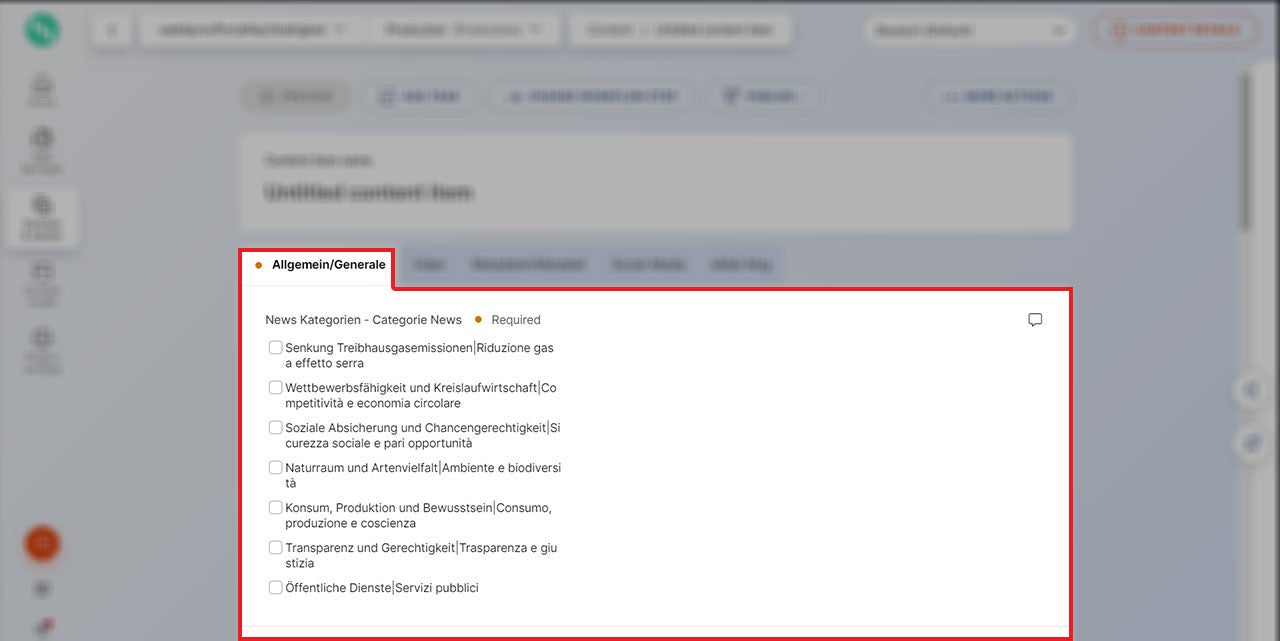Viewport: 1280px width, 641px height.
Task: Select Naturraum und Artenvielfalt checkbox
Action: point(275,468)
